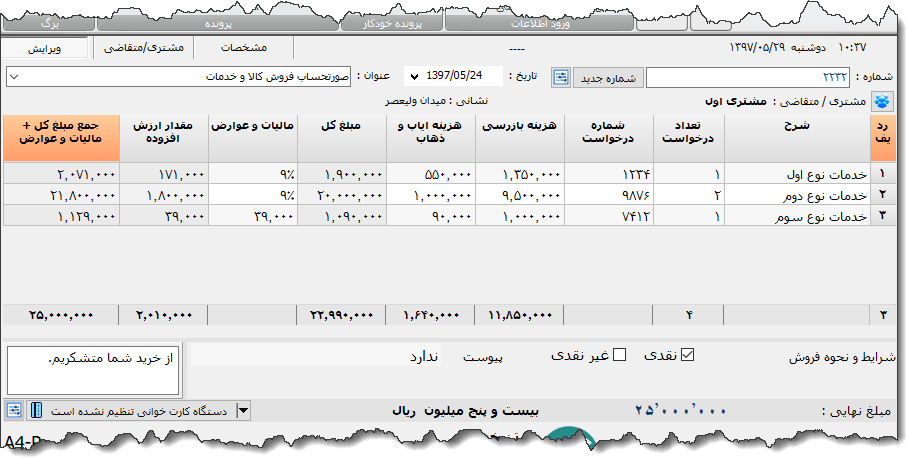
Task: Expand the عنوان combo box arrow
Action: point(14,77)
